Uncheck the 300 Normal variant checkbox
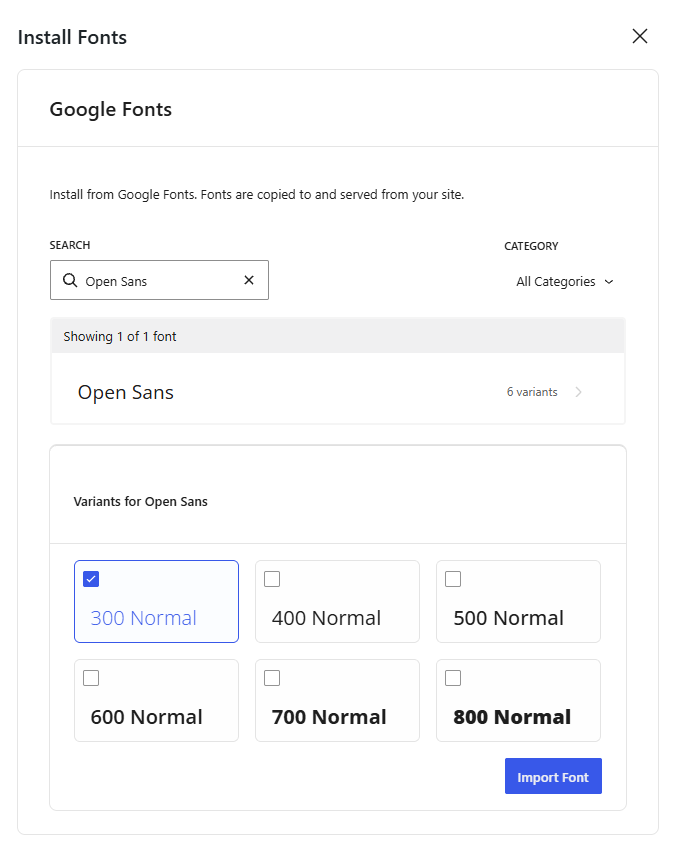The width and height of the screenshot is (674, 853). 91,579
